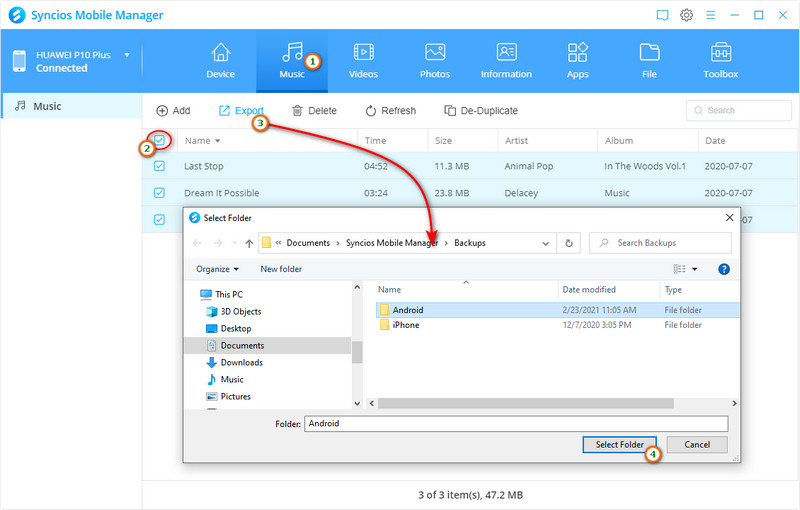Select the Android folder

557,310
